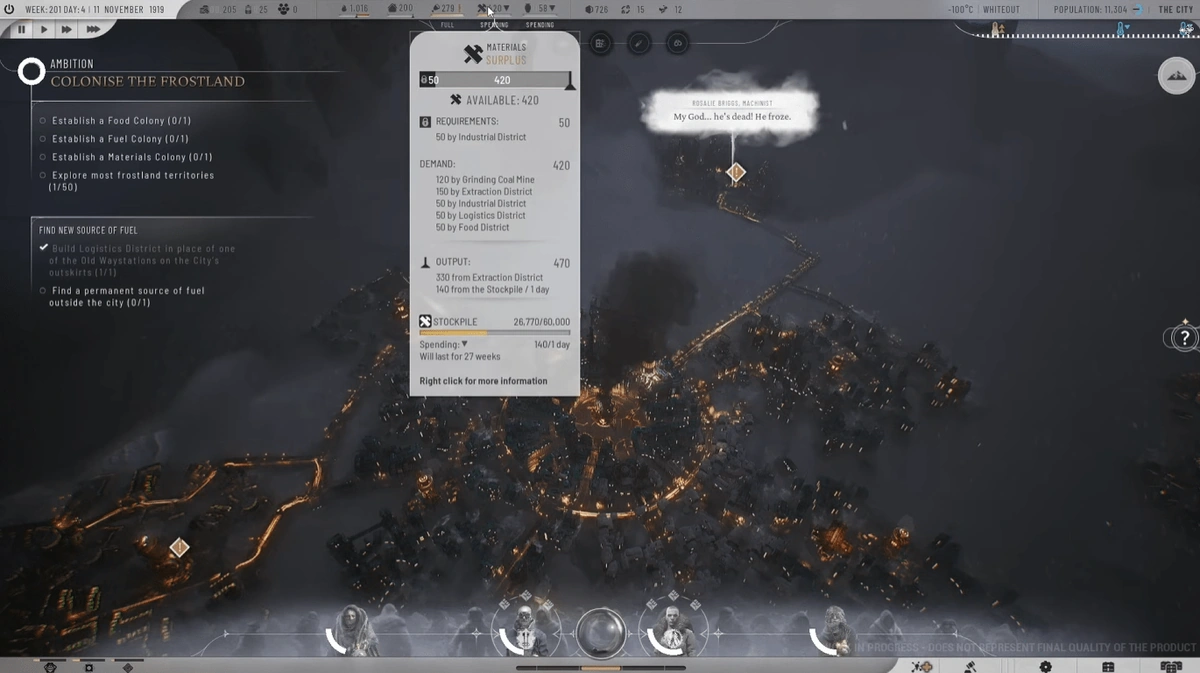Click the prefabs counter showing 726
The image size is (1200, 673).
point(597,9)
